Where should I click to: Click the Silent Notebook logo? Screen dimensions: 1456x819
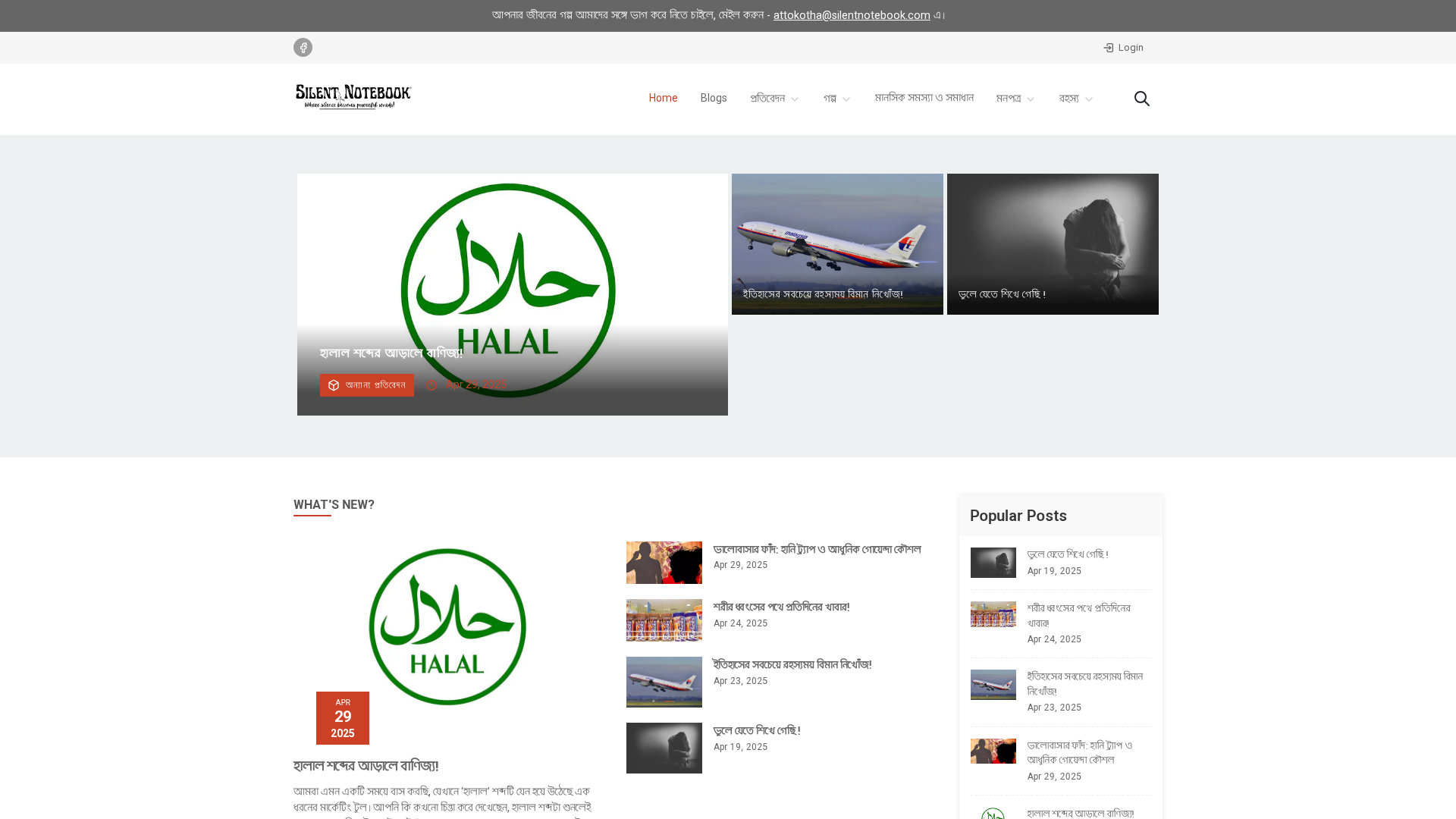[x=353, y=97]
